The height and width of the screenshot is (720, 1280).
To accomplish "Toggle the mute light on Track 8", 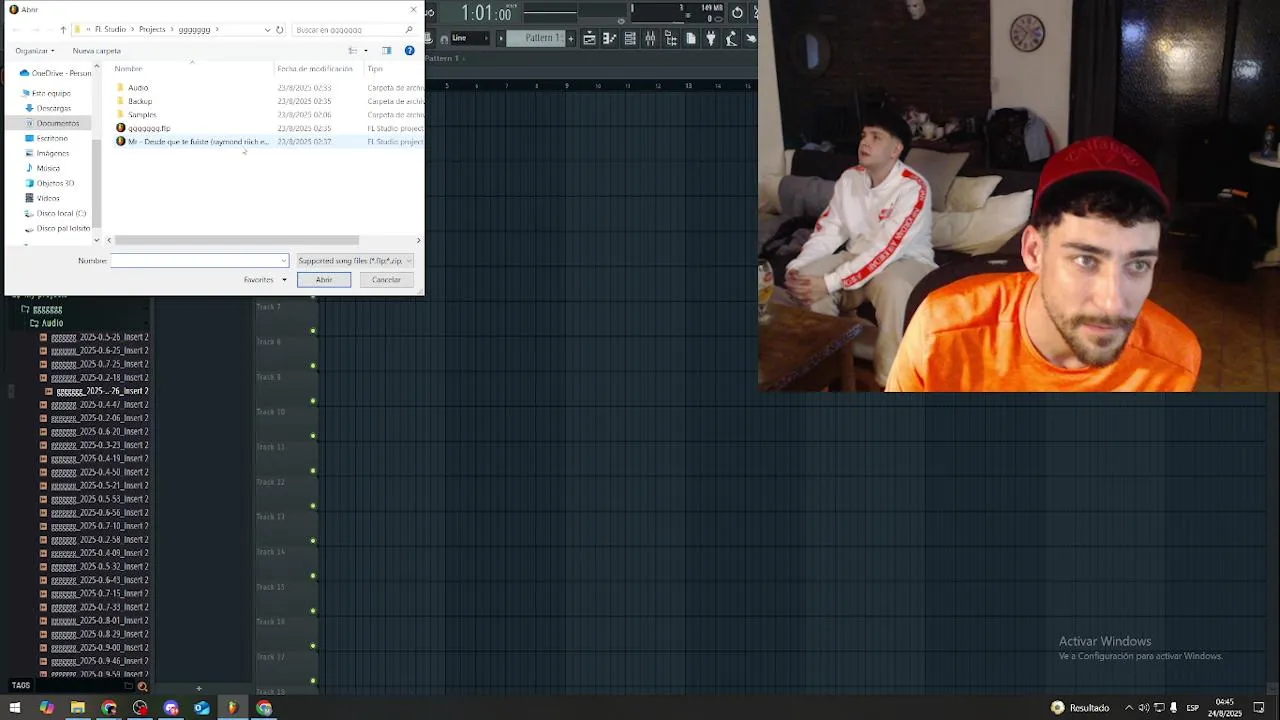I will [x=313, y=366].
